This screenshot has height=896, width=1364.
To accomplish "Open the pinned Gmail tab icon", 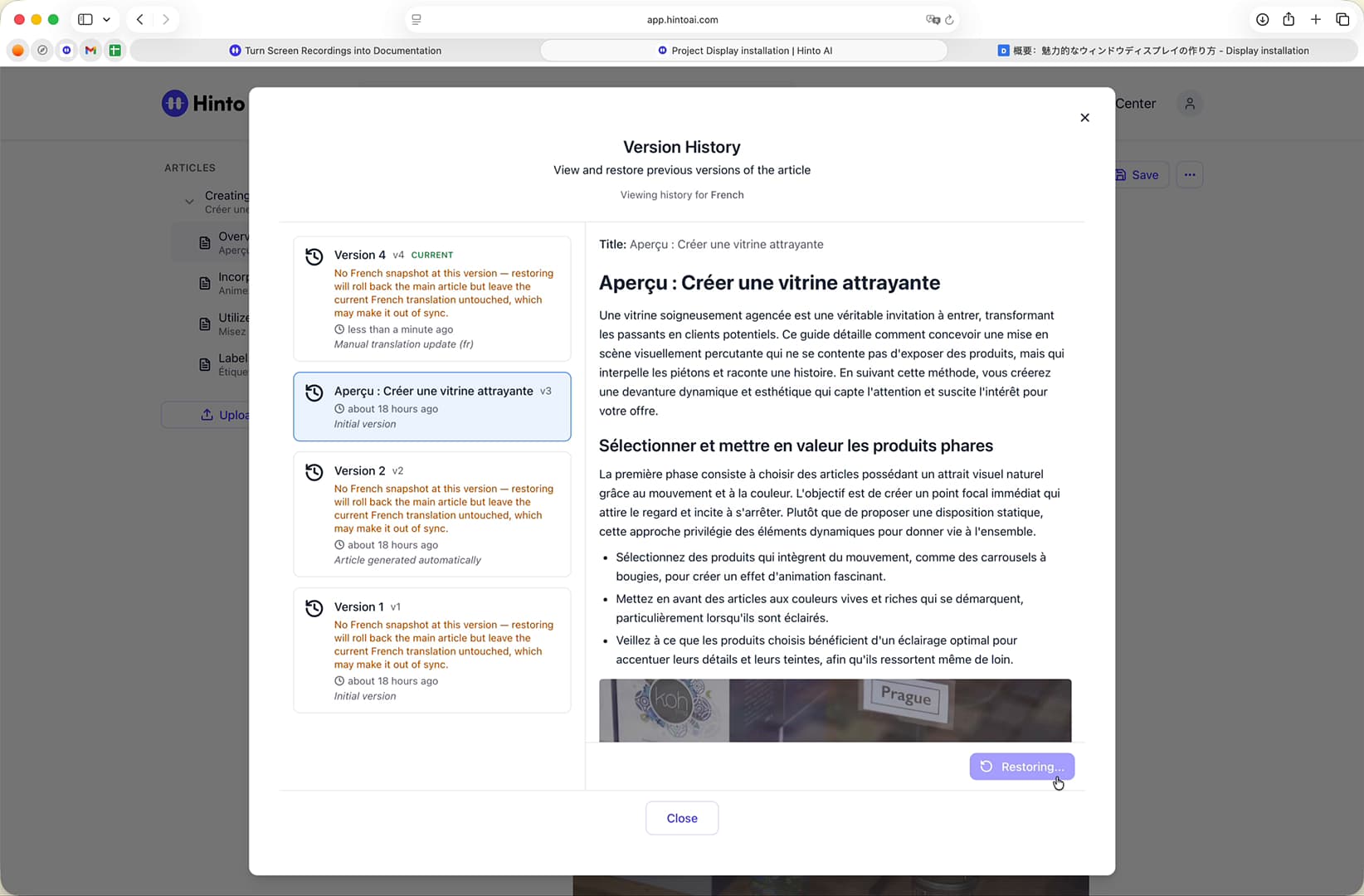I will point(90,51).
